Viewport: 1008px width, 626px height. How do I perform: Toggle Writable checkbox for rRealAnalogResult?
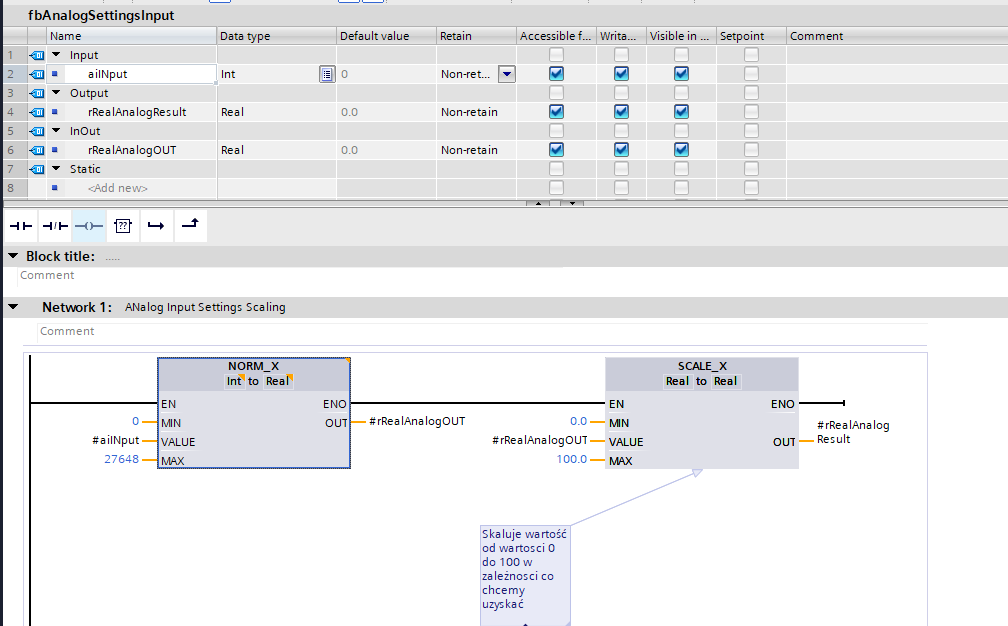point(621,112)
